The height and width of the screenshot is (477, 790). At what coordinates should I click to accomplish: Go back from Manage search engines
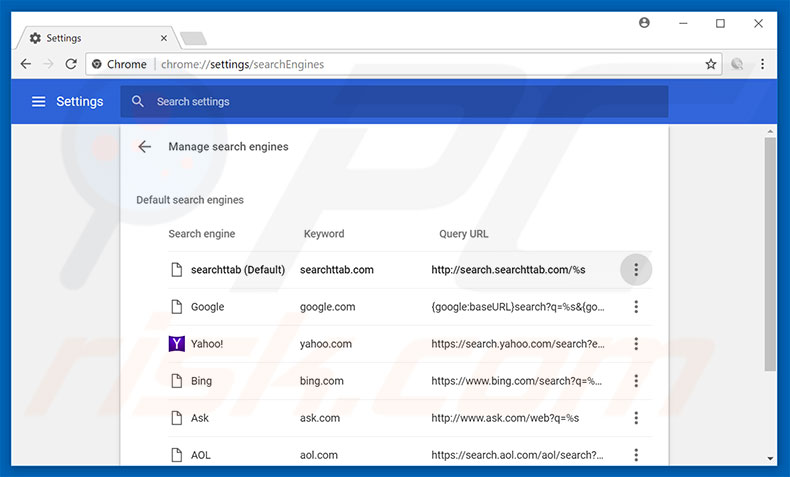[145, 147]
